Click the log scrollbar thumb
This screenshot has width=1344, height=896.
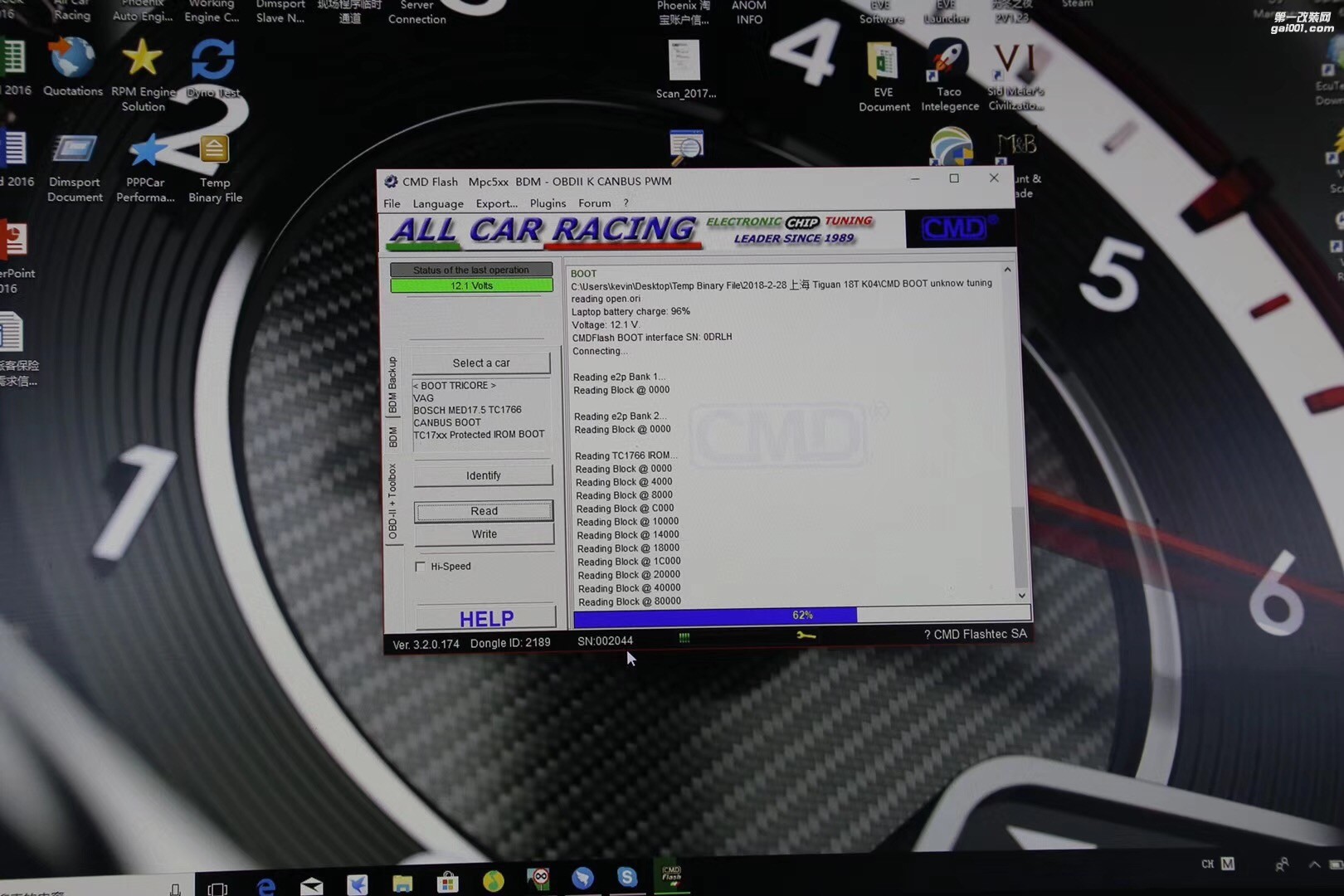[1020, 548]
